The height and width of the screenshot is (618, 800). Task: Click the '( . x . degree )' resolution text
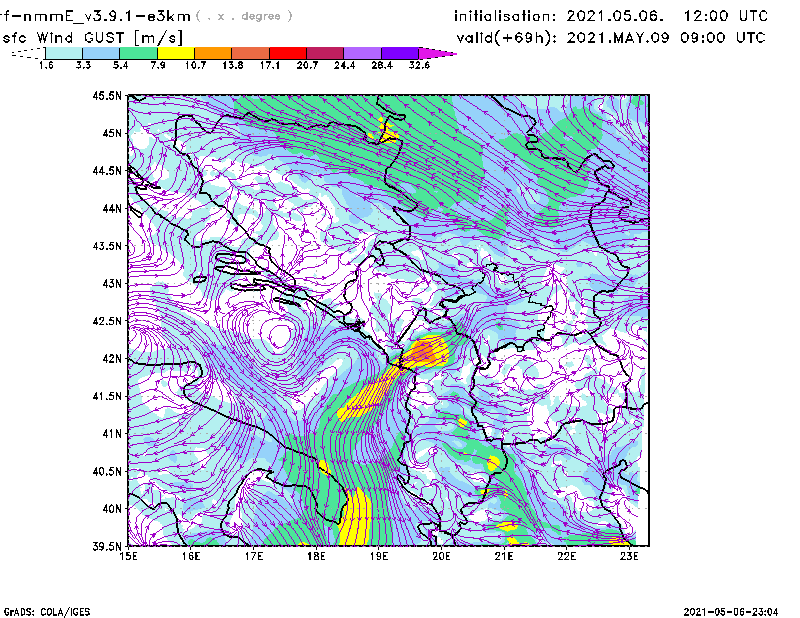click(244, 16)
